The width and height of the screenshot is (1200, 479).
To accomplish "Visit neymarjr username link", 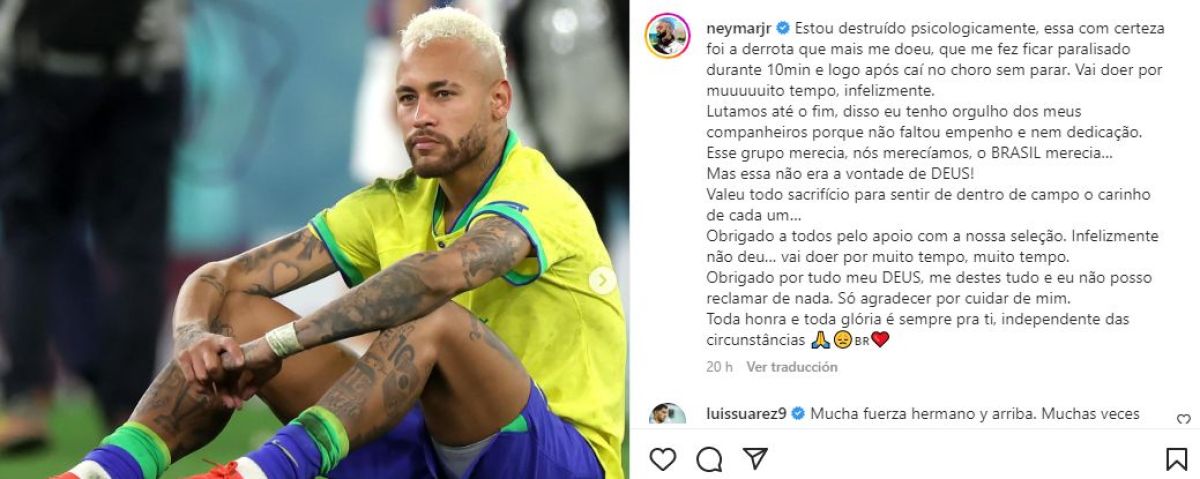I will coord(739,27).
